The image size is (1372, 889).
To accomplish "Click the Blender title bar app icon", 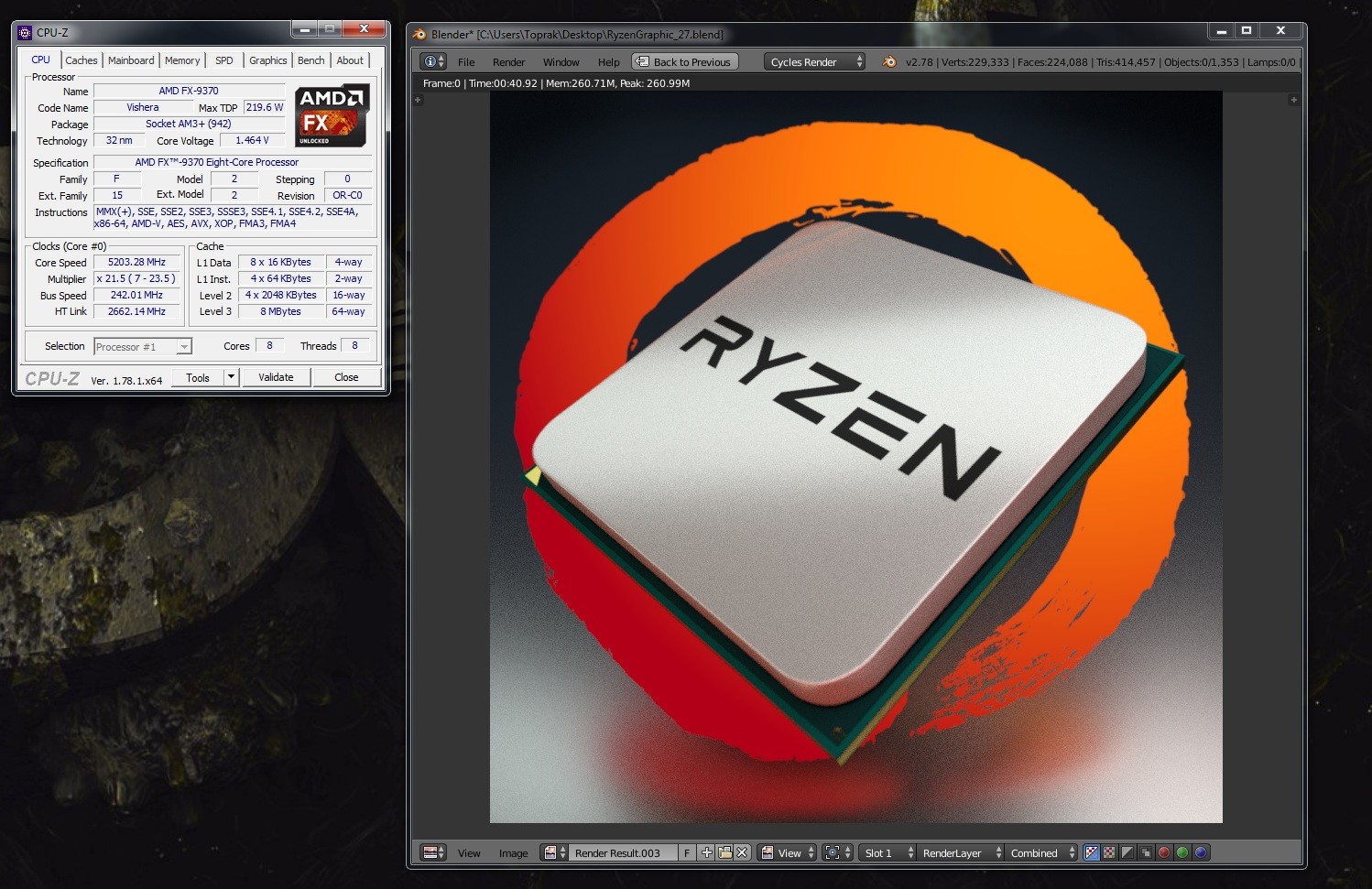I will 419,34.
